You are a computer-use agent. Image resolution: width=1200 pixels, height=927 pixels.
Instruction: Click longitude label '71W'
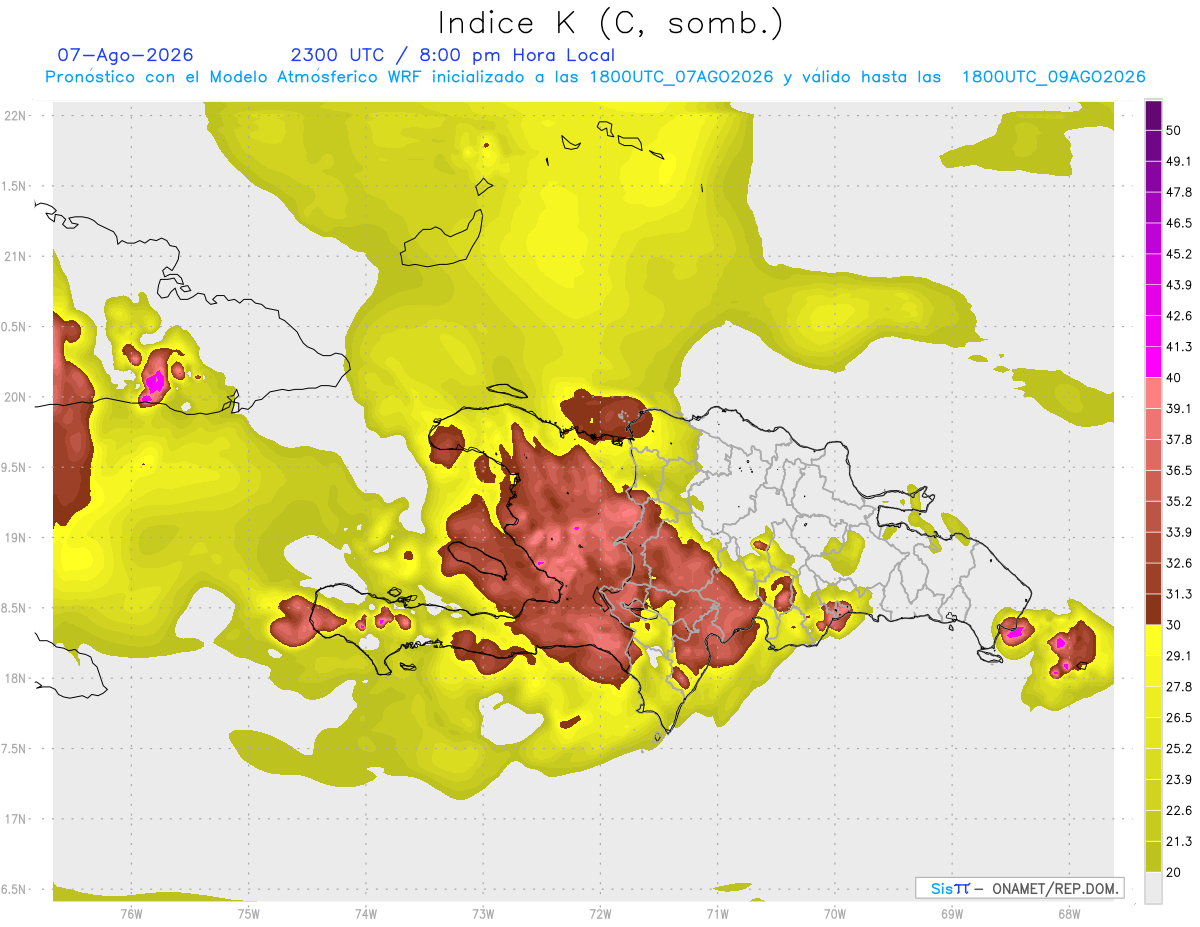(717, 913)
